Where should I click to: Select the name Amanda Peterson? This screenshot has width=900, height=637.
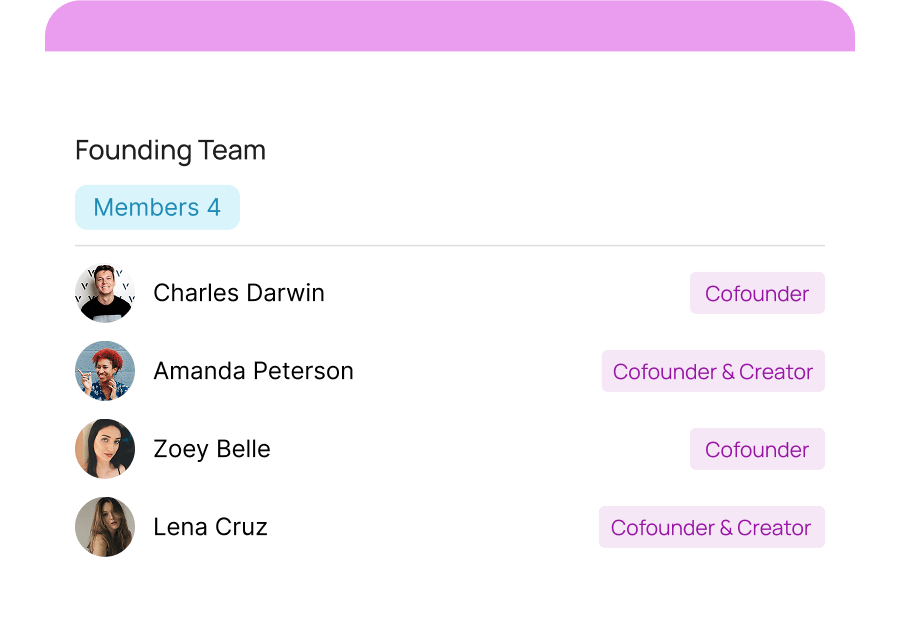pyautogui.click(x=253, y=371)
